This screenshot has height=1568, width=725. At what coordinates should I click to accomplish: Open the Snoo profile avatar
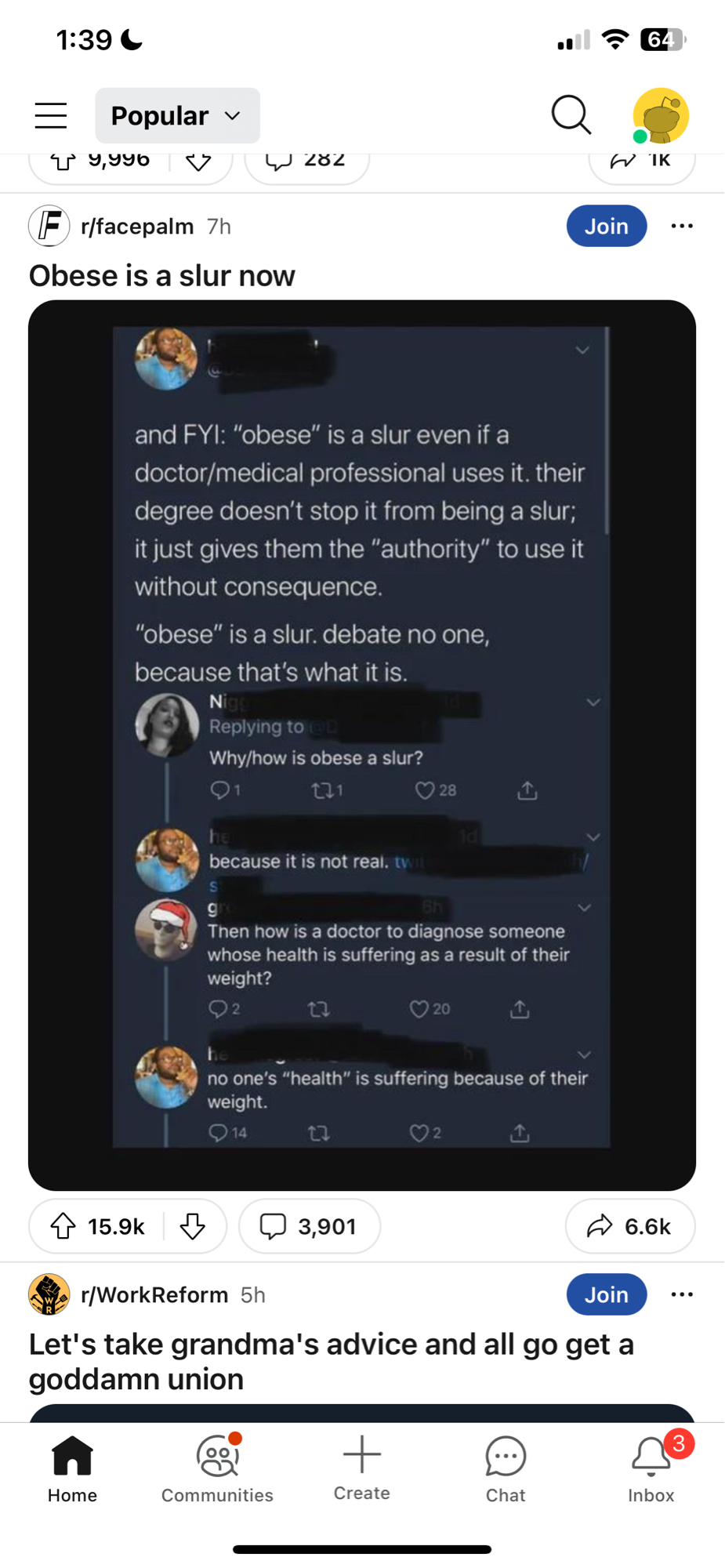point(660,115)
